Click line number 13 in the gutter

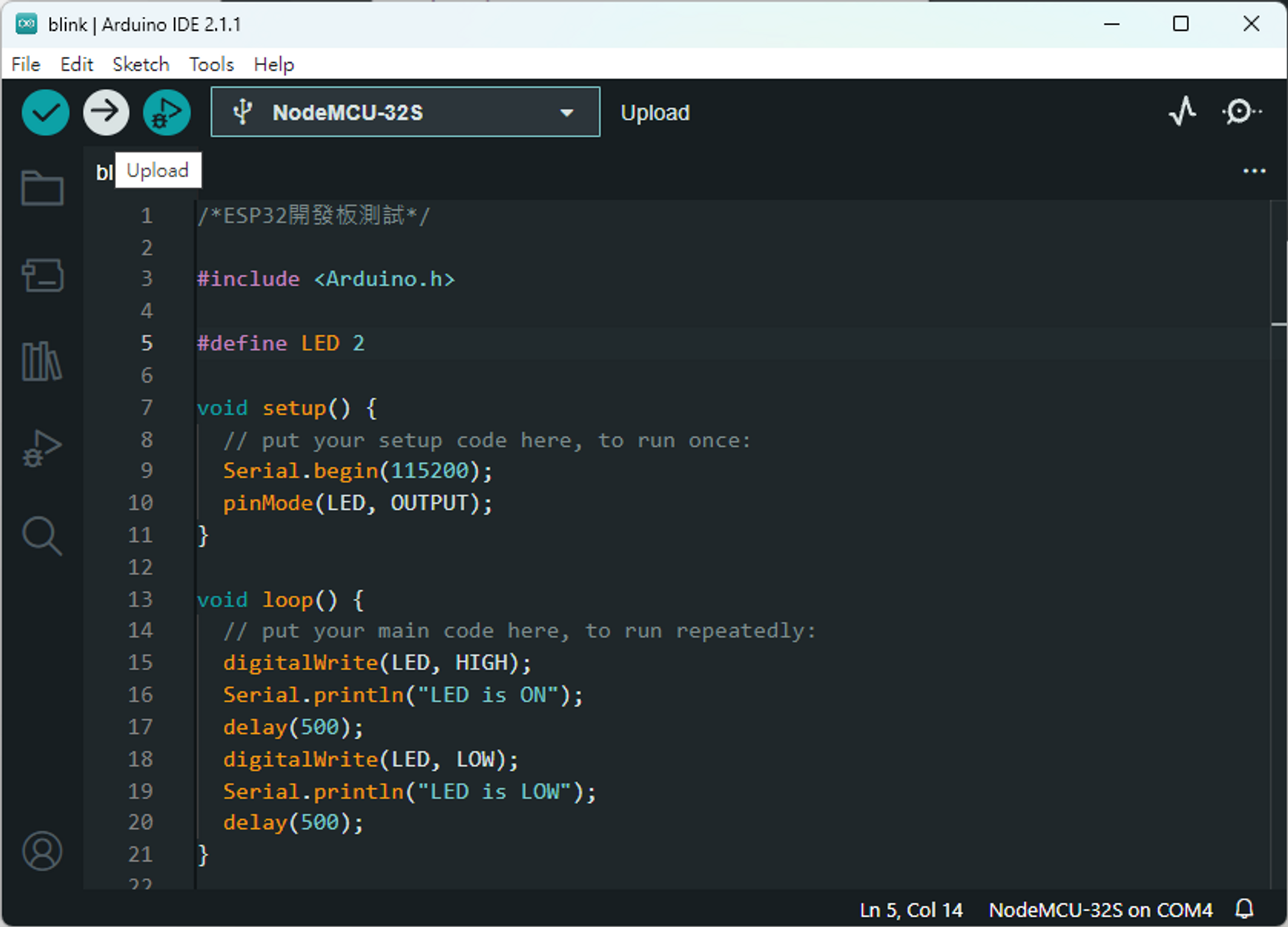pos(140,599)
